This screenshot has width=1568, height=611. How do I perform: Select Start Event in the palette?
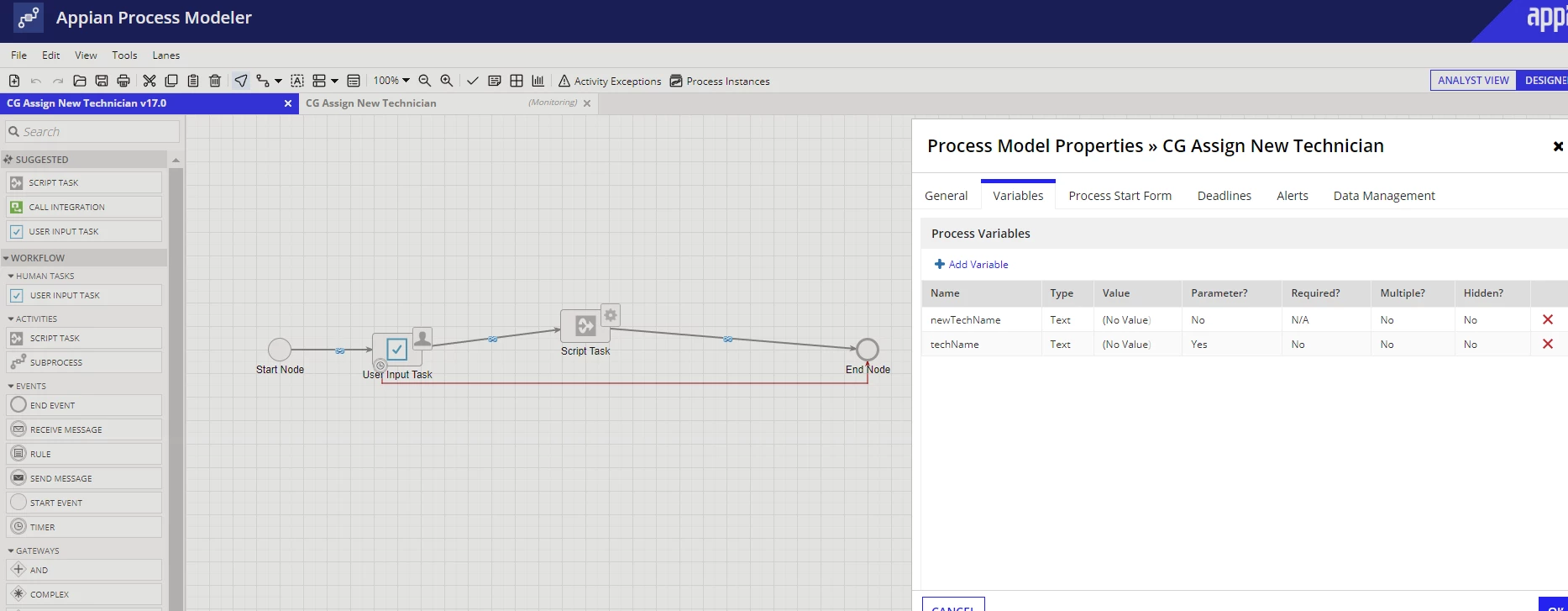(x=84, y=503)
